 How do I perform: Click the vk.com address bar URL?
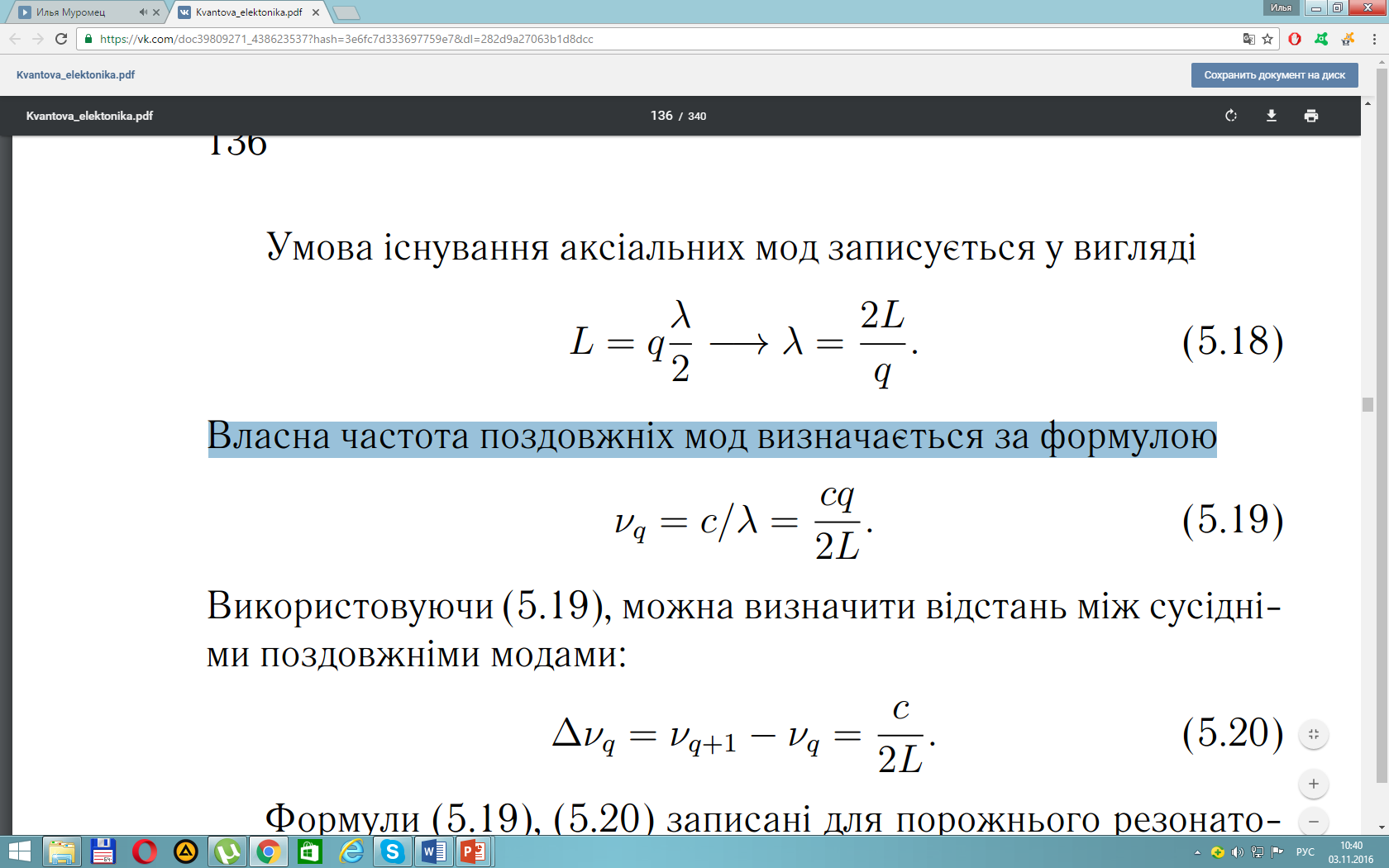coord(346,39)
